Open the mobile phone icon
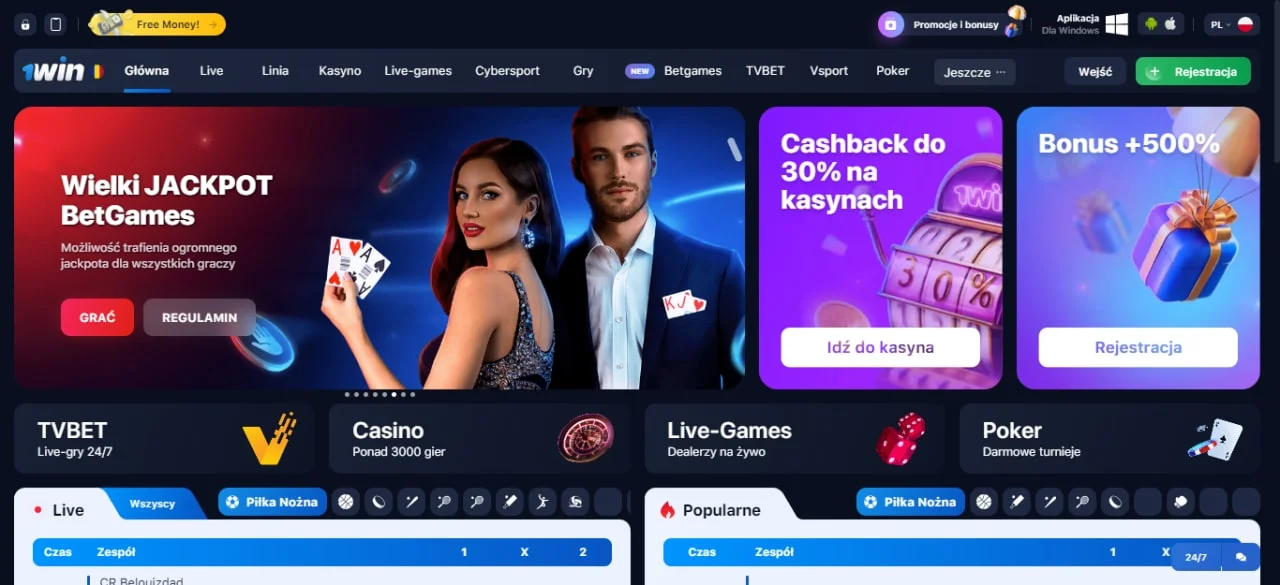Screen dimensions: 1280x585 (x=56, y=24)
